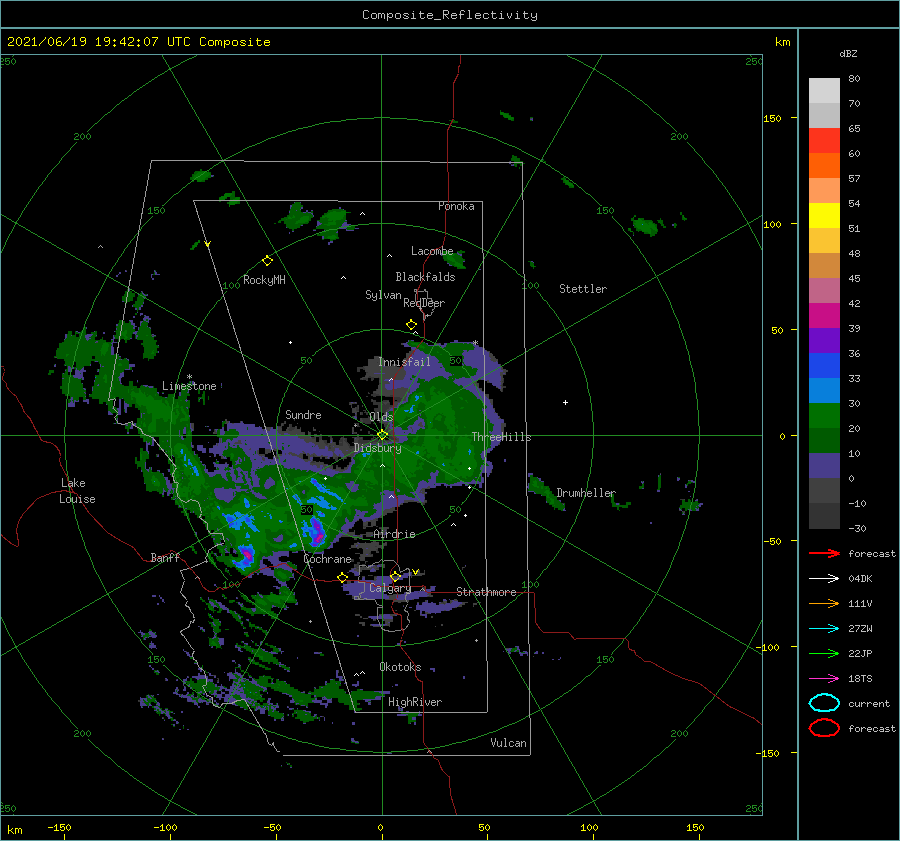
Task: Click the Blackfalds label
Action: [x=425, y=277]
